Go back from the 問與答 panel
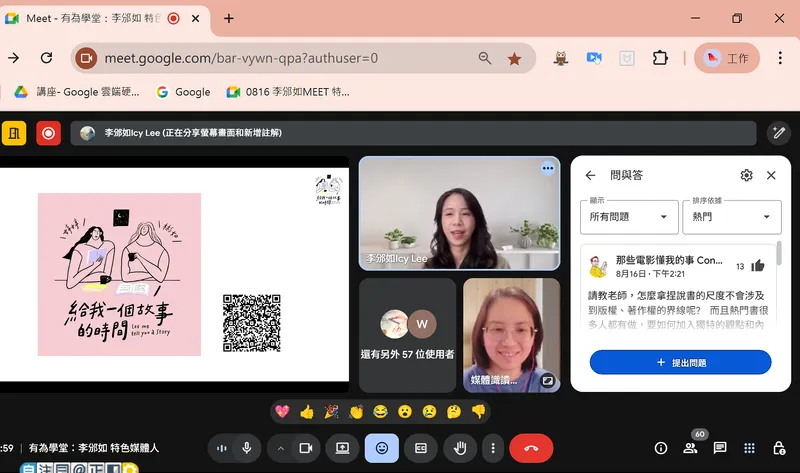This screenshot has width=800, height=473. click(x=590, y=176)
